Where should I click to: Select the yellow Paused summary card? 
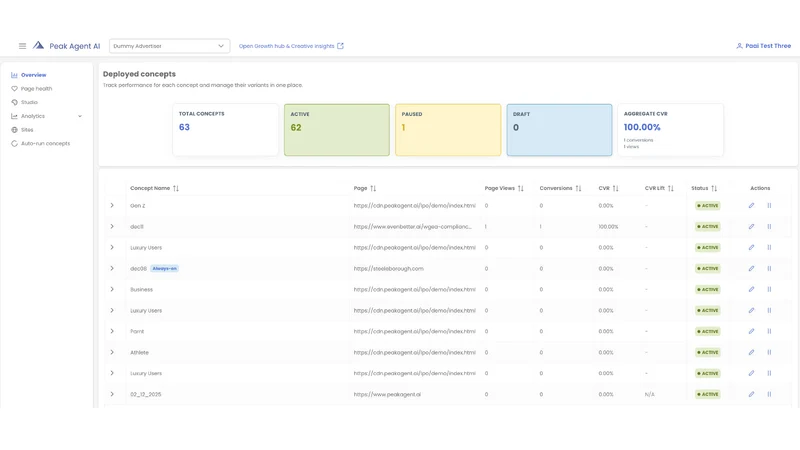(448, 130)
